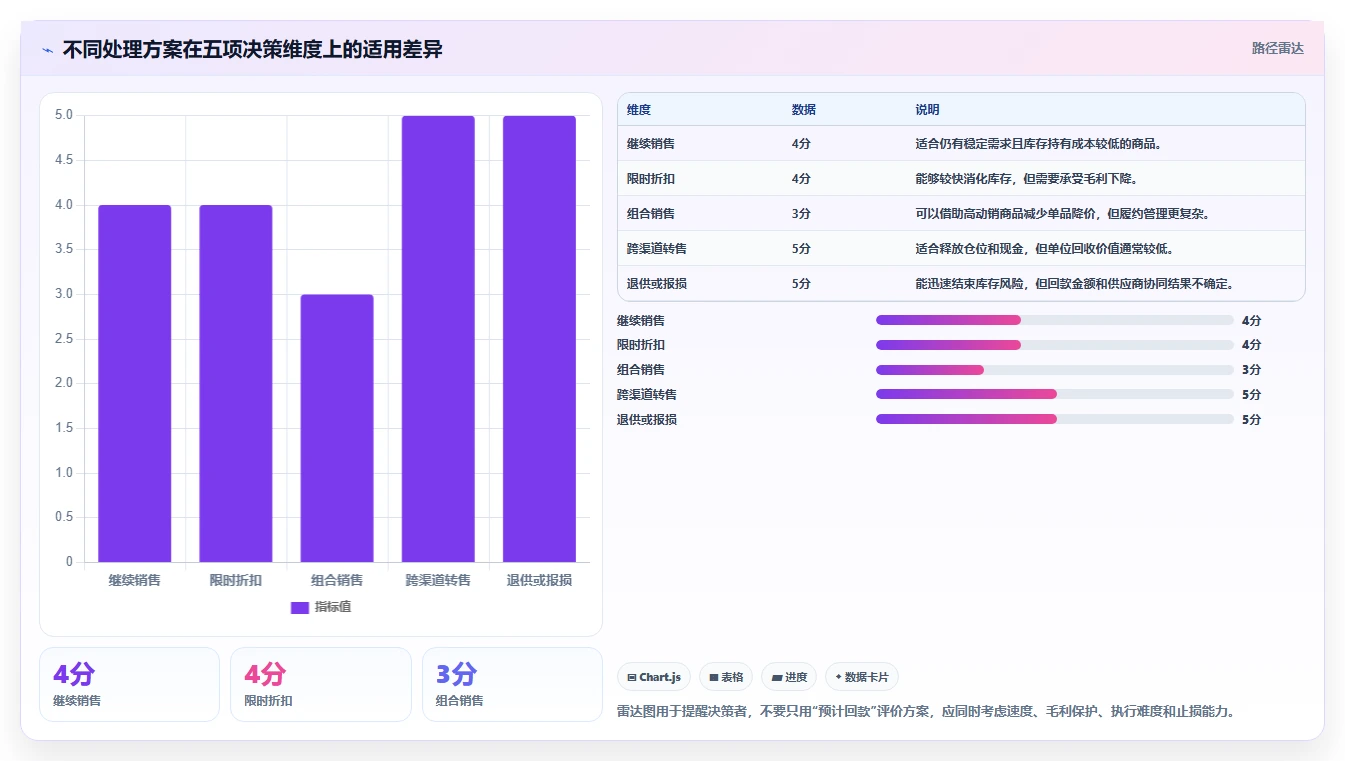The image size is (1345, 761).
Task: Click the icon inside Chart.js tag
Action: pyautogui.click(x=632, y=678)
